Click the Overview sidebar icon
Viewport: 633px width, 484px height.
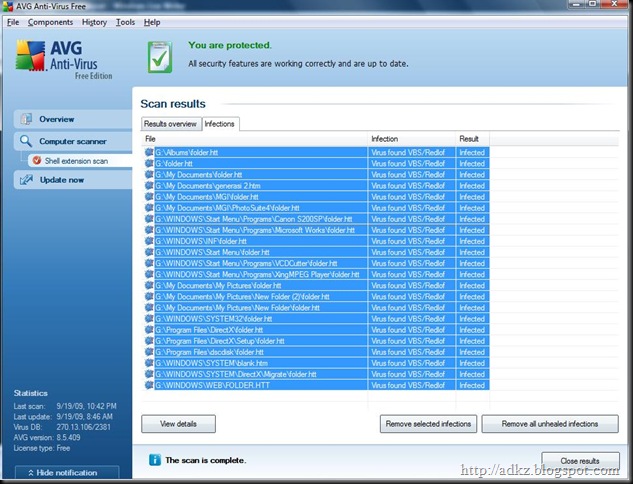point(26,119)
